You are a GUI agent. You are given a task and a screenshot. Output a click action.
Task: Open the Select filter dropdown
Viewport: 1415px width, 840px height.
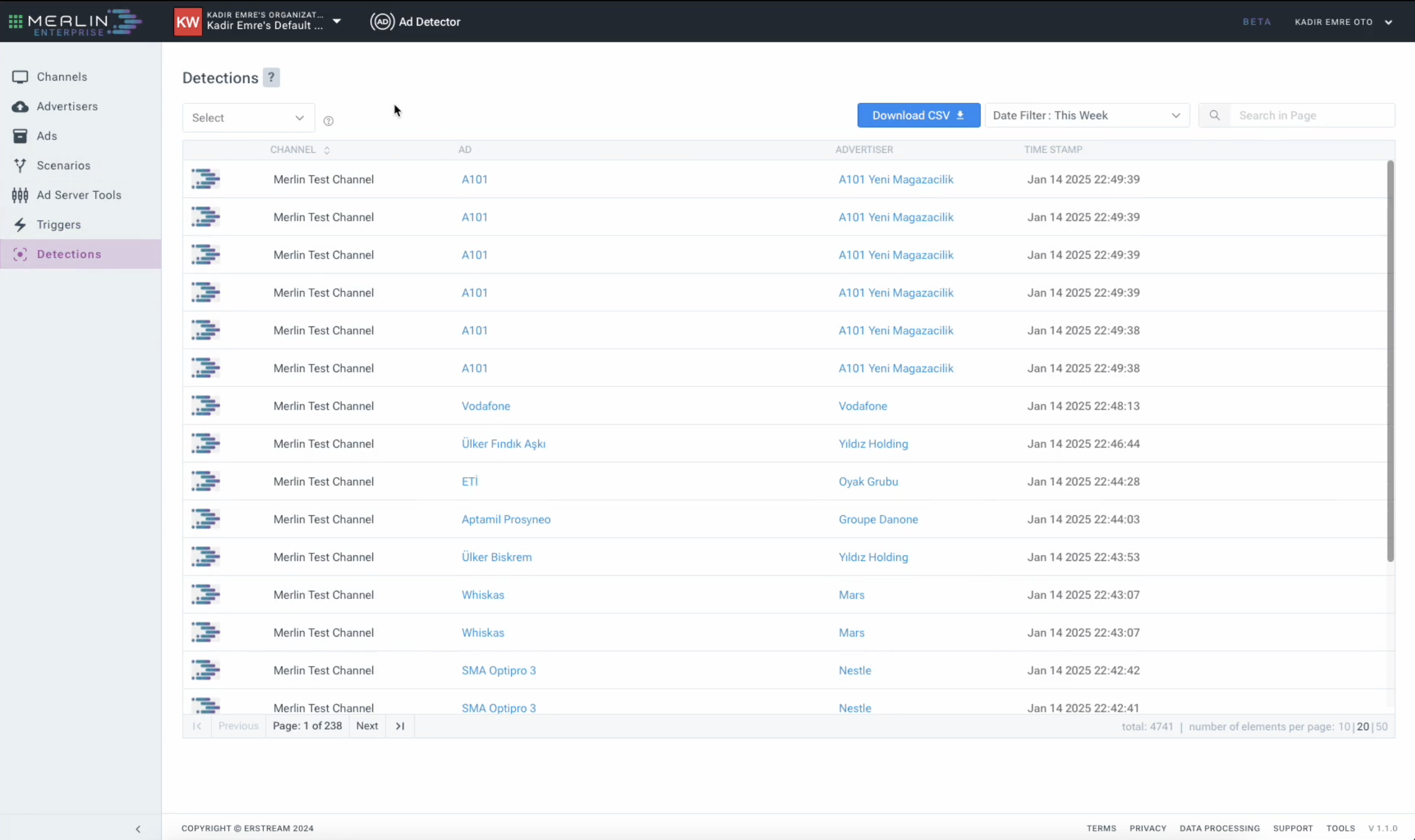tap(249, 118)
